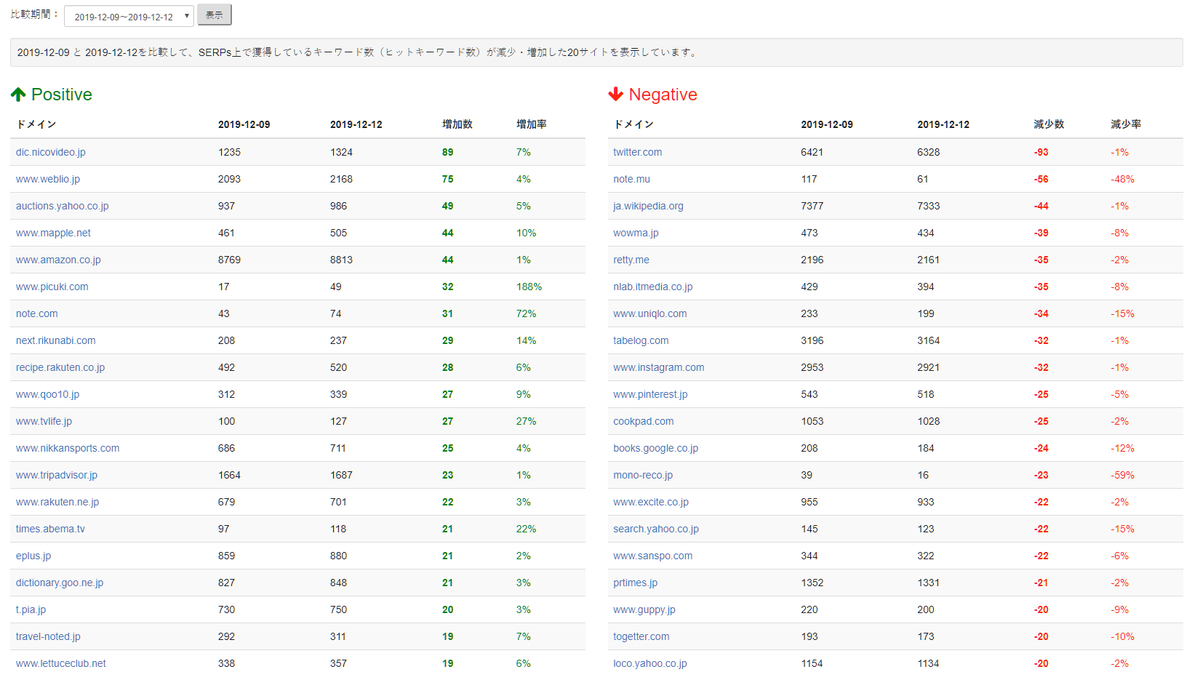Click the 増加数 column header

pos(458,125)
